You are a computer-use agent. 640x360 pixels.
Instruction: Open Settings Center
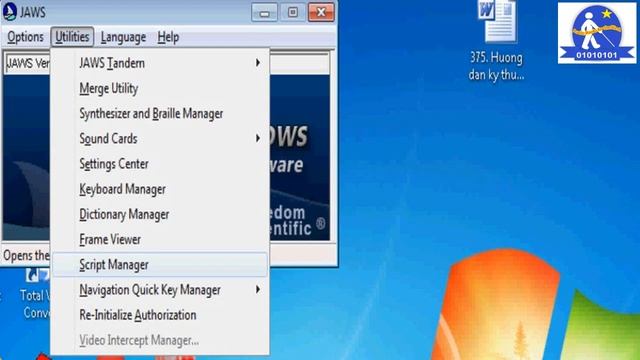[160, 164]
